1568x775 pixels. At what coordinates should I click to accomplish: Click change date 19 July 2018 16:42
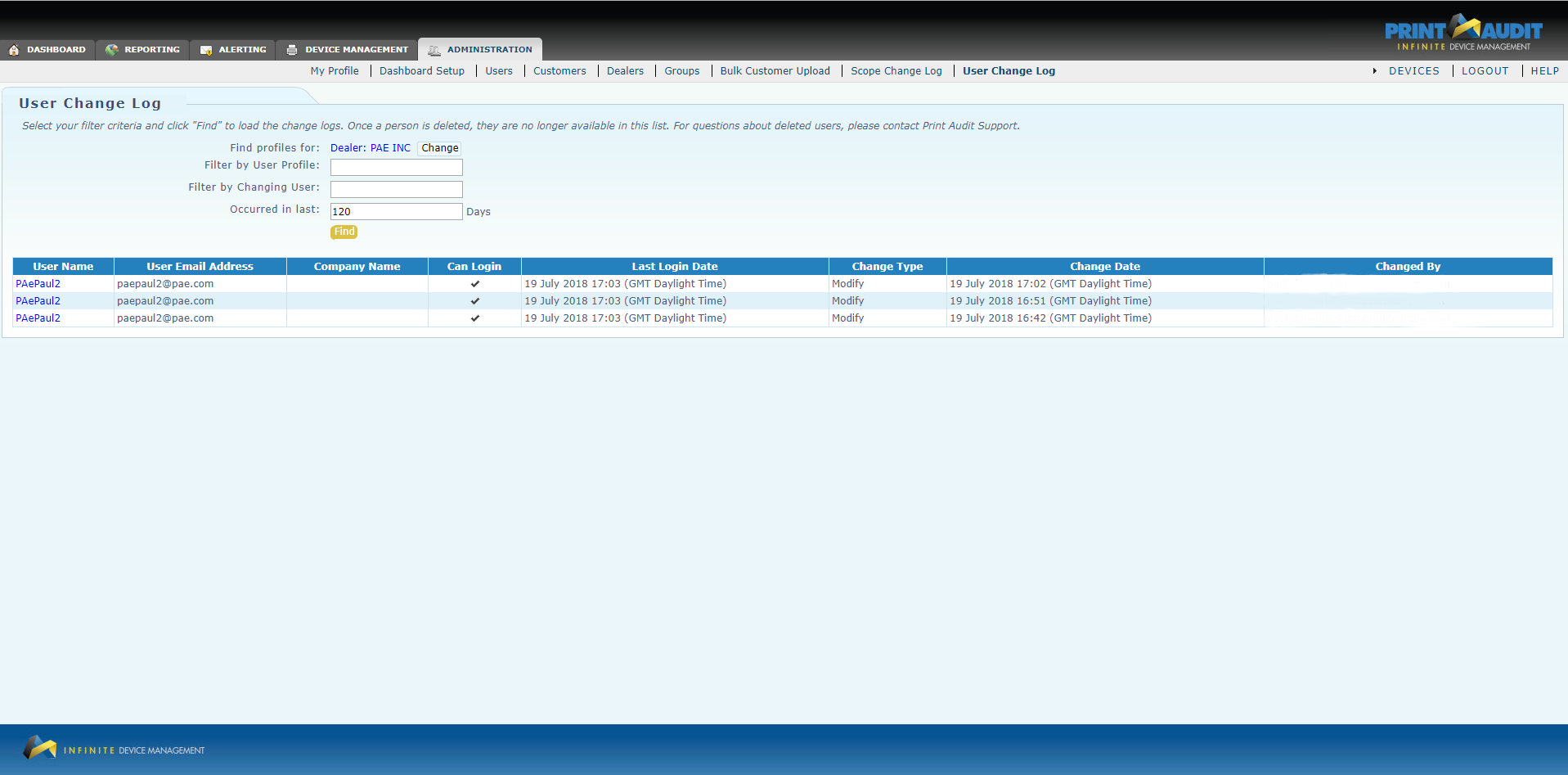(x=1050, y=318)
